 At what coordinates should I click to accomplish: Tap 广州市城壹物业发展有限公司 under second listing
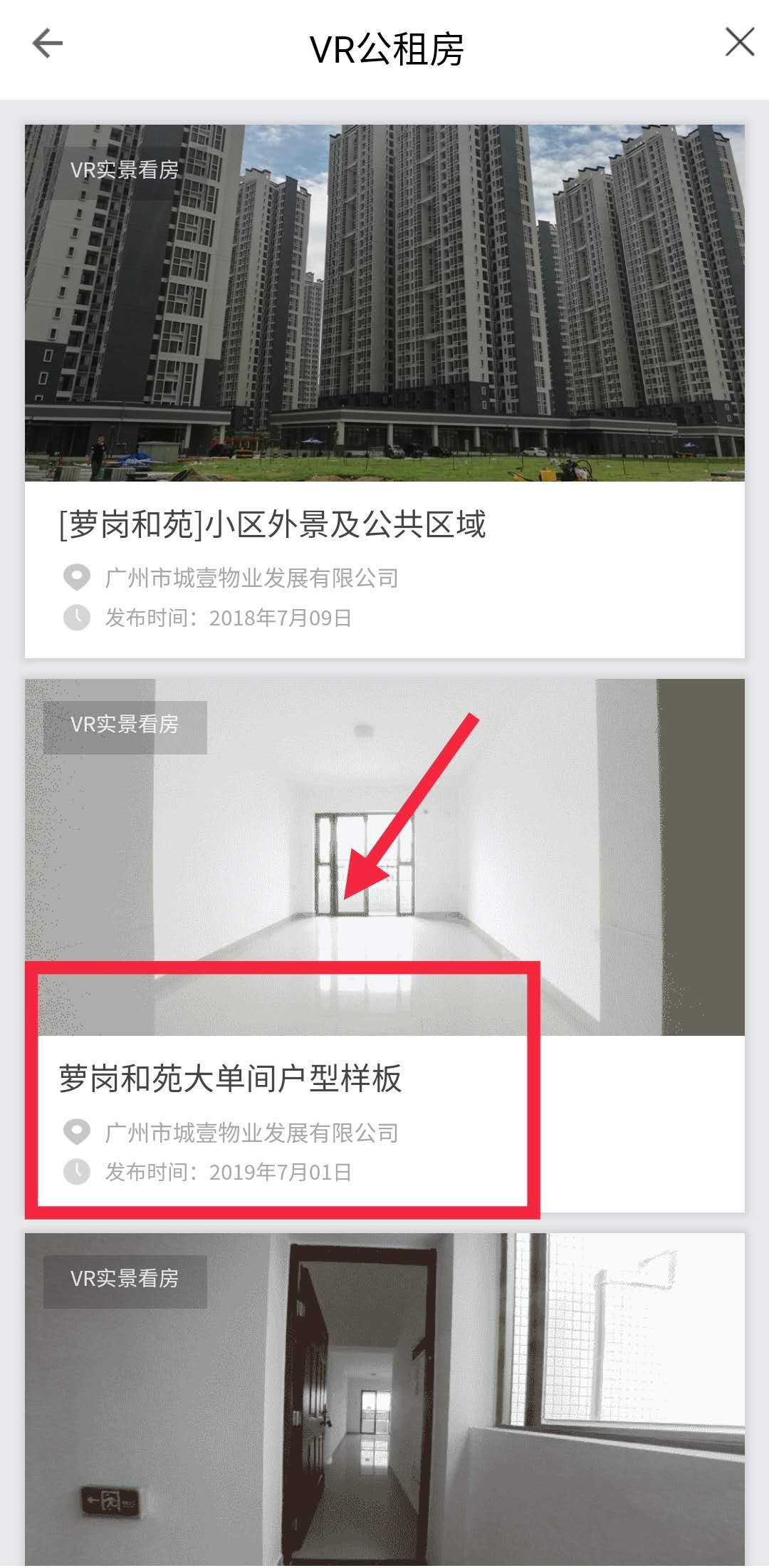[251, 1132]
